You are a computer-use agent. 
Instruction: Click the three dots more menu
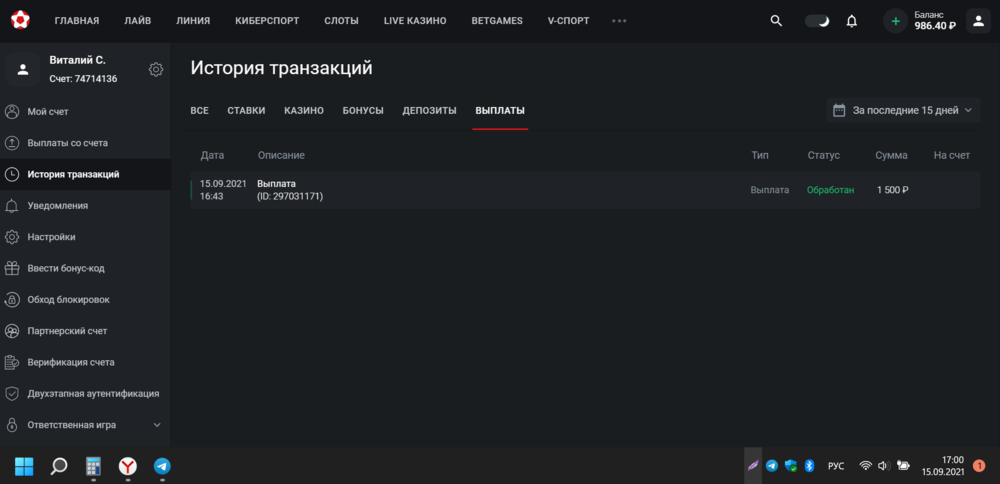coord(619,20)
